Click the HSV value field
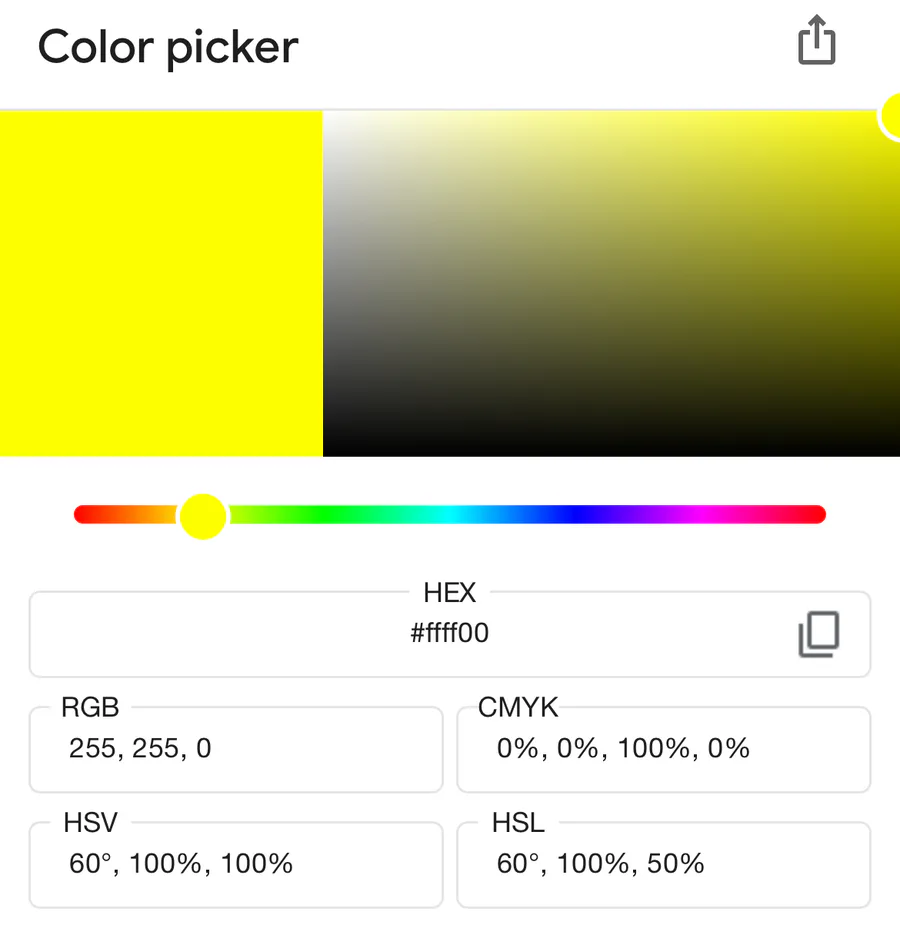Screen dimensions: 900x925 [x=236, y=864]
